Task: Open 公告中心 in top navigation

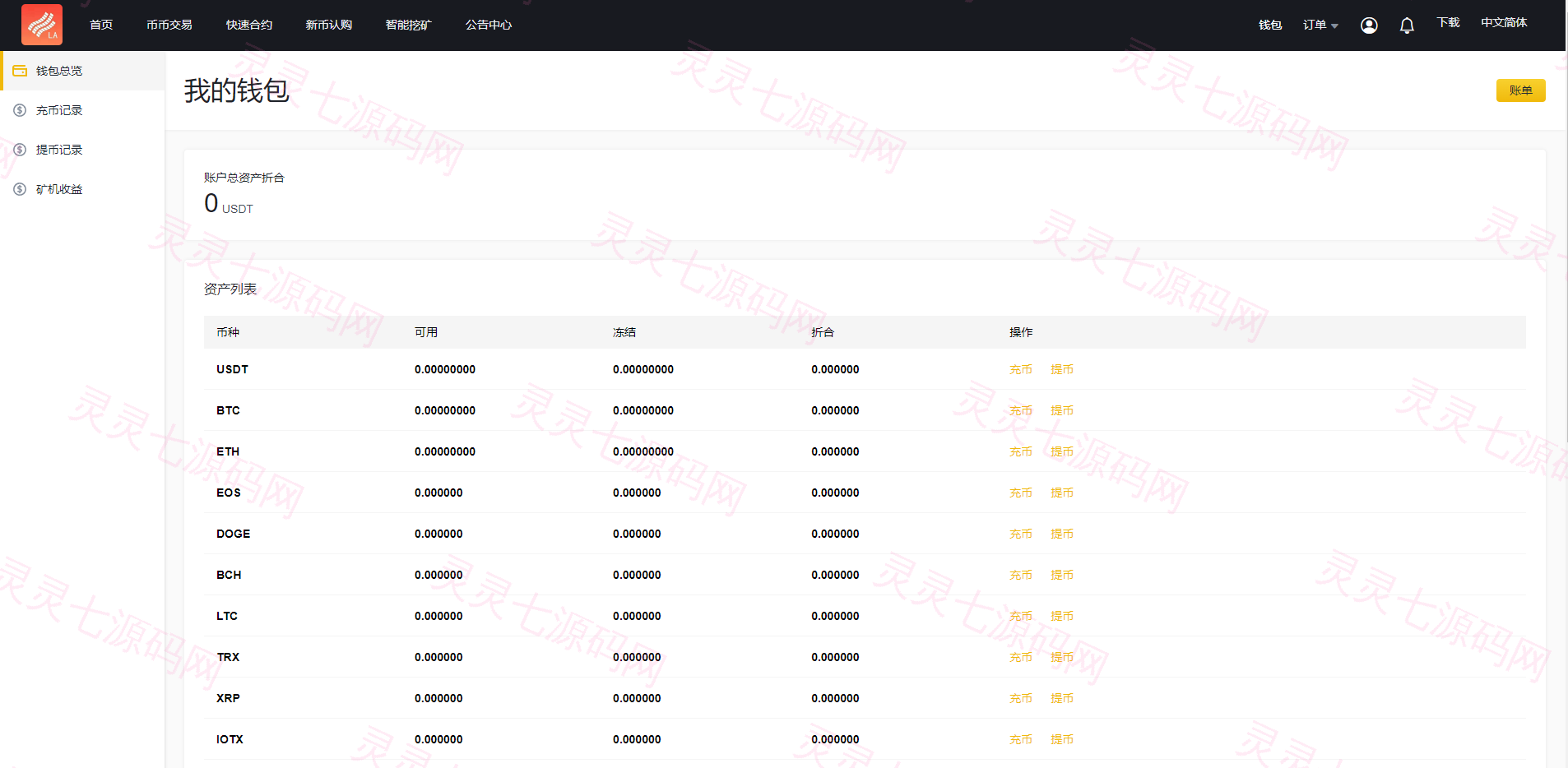Action: [489, 25]
